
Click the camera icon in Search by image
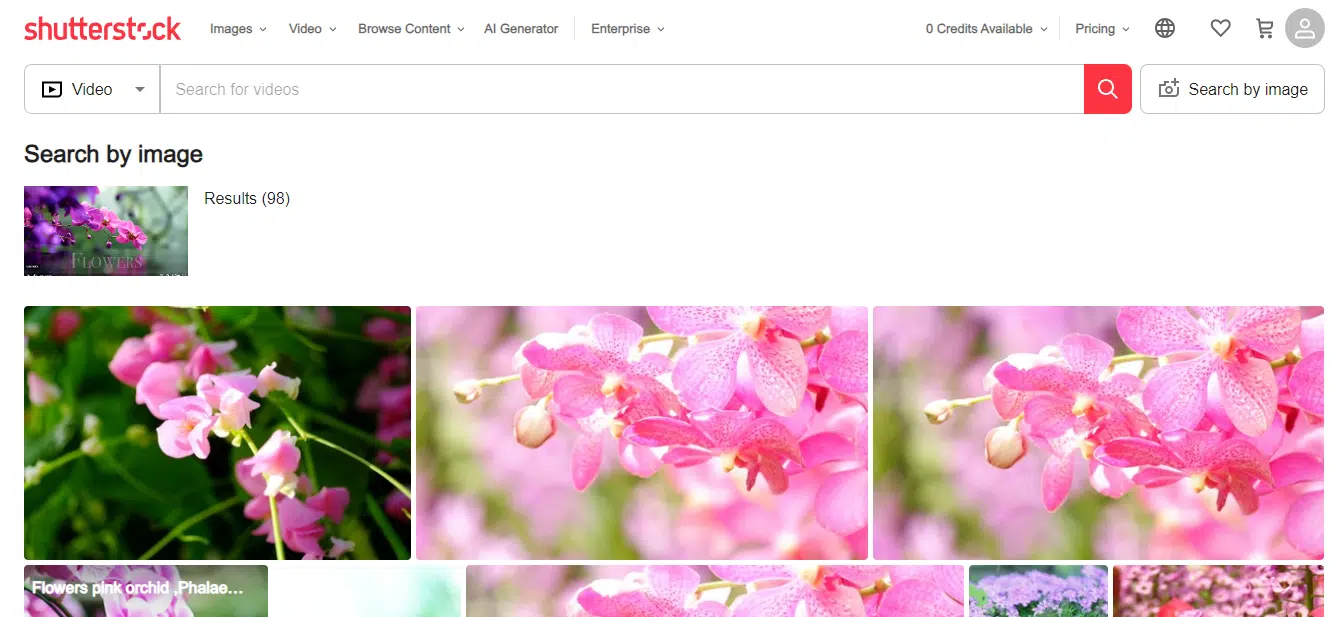[1168, 89]
